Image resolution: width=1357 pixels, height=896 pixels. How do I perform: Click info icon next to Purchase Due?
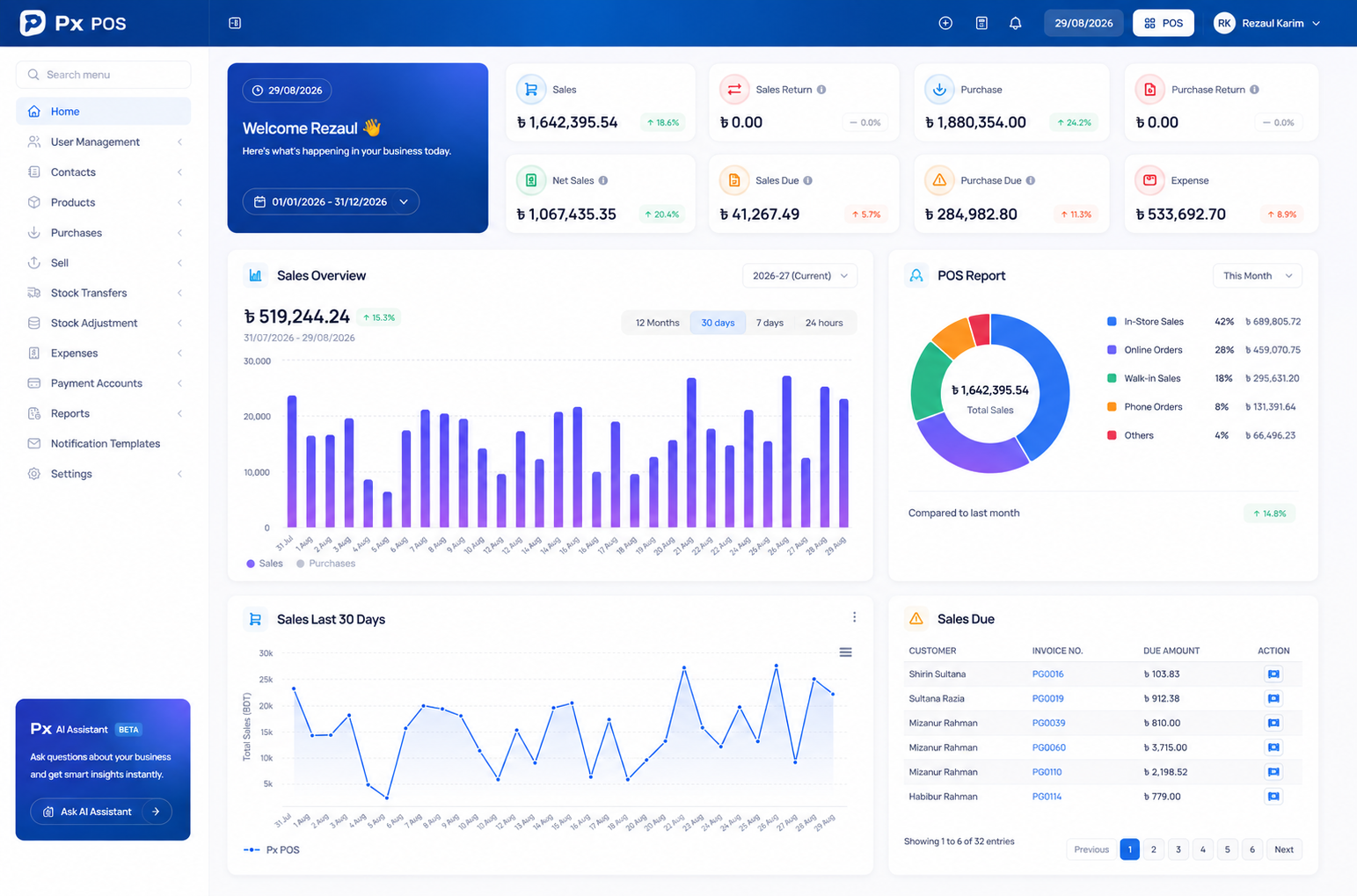click(1030, 180)
